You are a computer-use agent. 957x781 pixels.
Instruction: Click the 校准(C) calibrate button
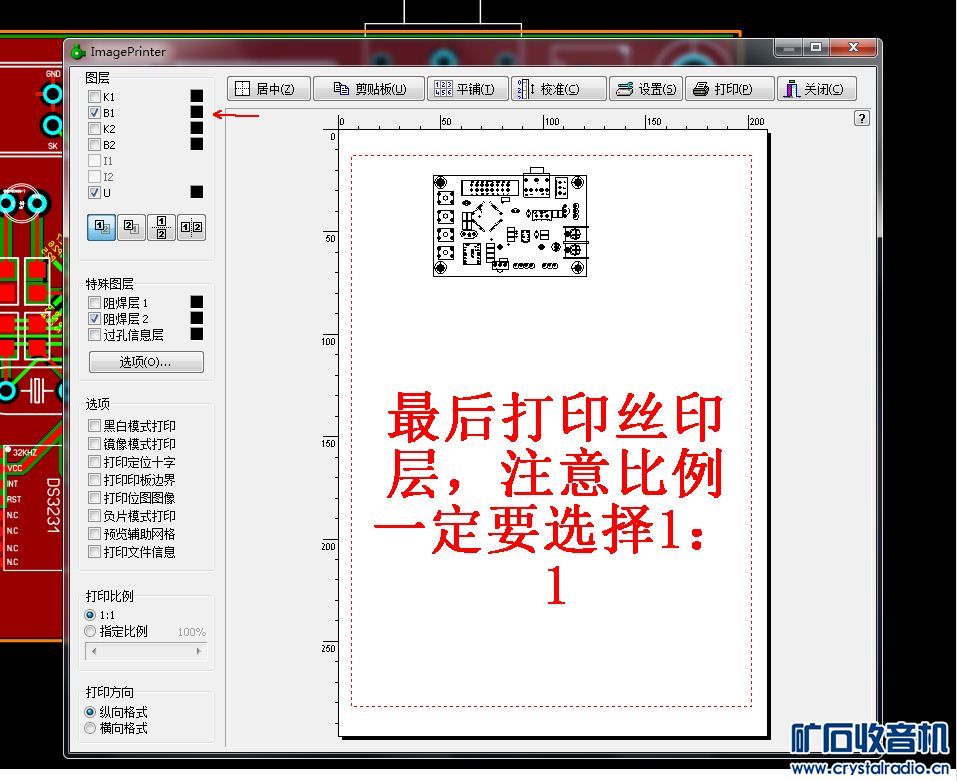pyautogui.click(x=558, y=89)
